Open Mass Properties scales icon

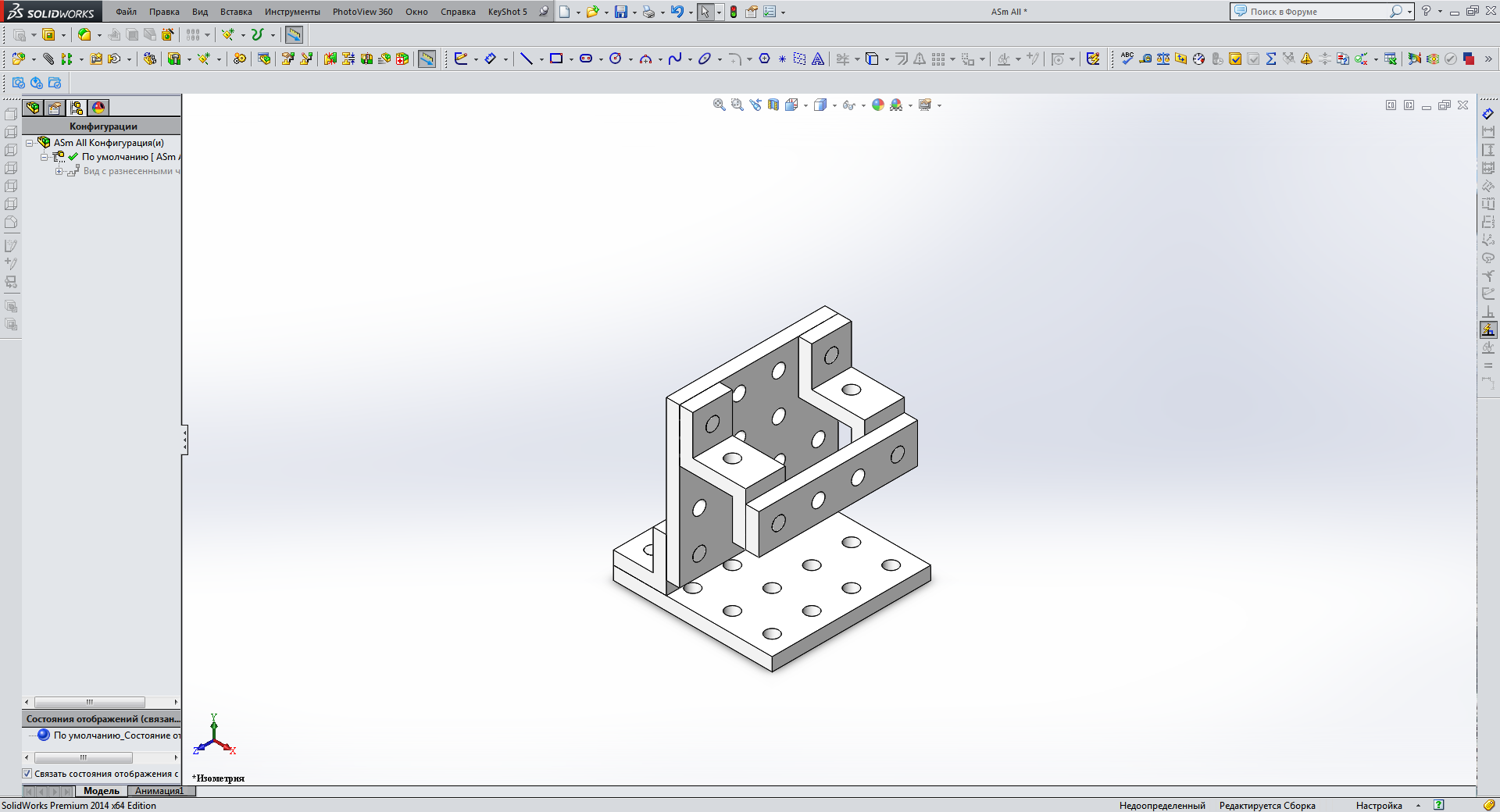[x=1163, y=59]
